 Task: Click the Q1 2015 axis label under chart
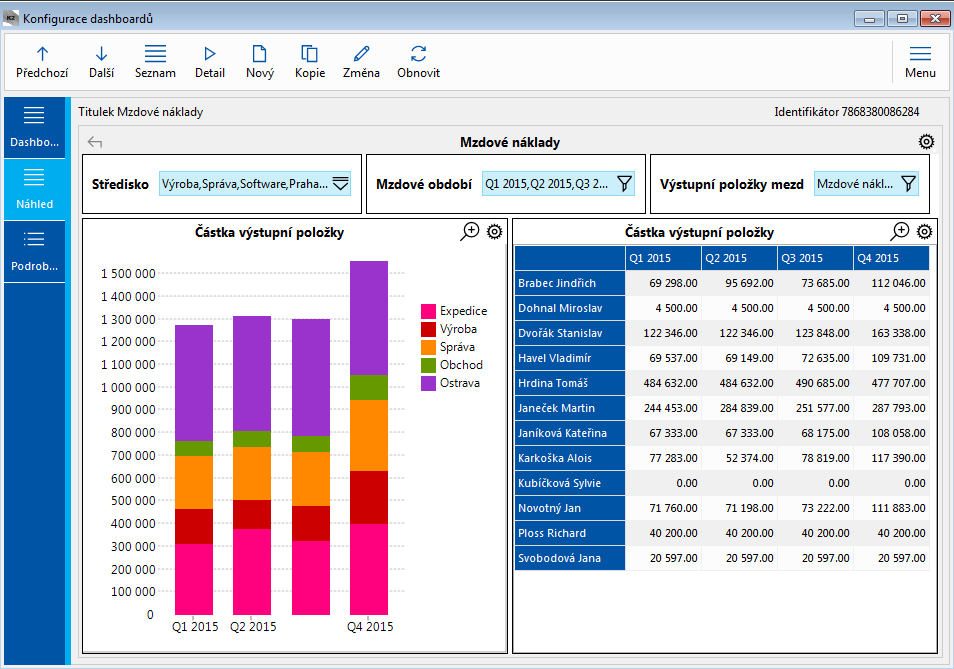pos(195,626)
